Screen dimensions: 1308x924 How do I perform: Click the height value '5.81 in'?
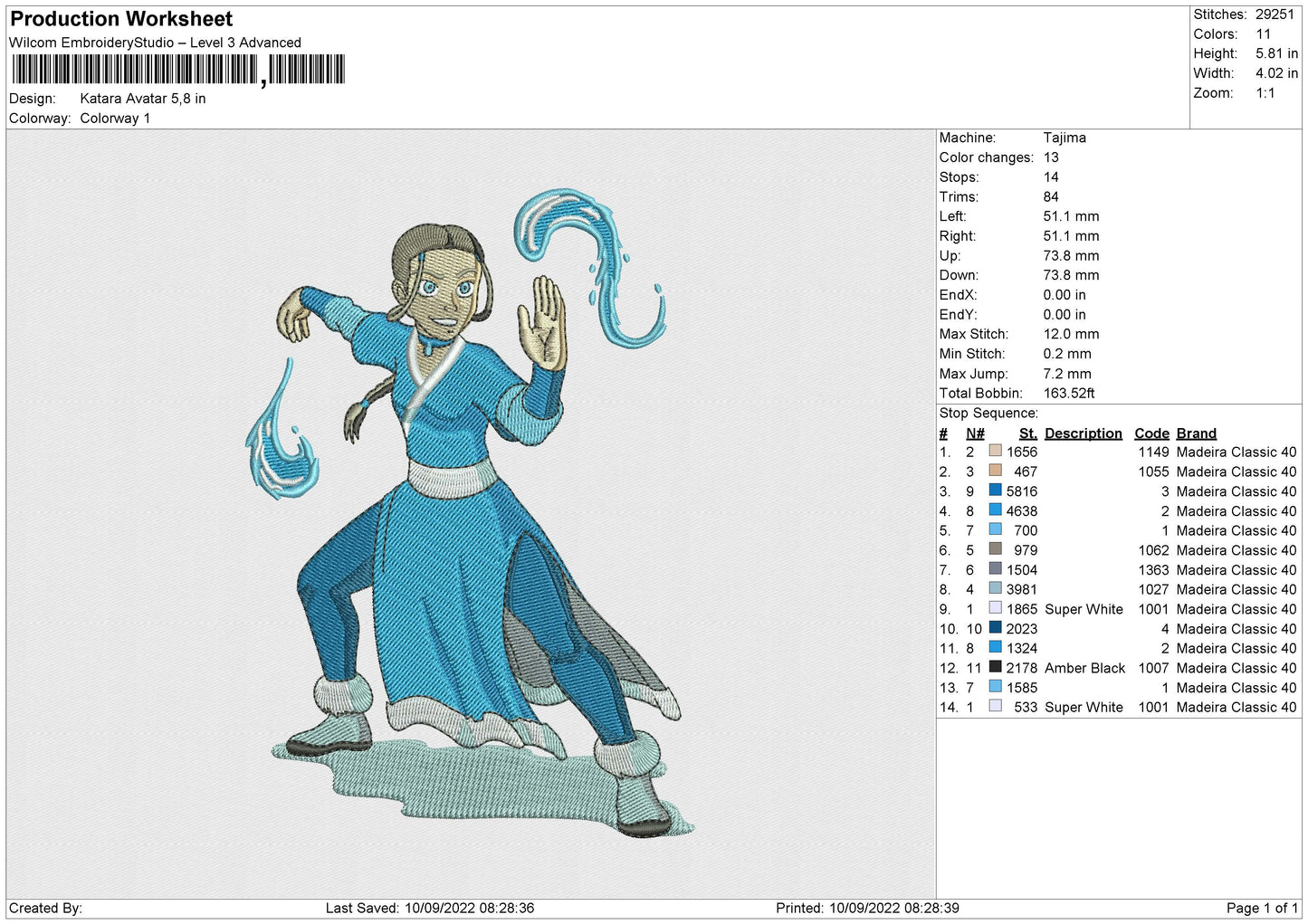pyautogui.click(x=1276, y=54)
